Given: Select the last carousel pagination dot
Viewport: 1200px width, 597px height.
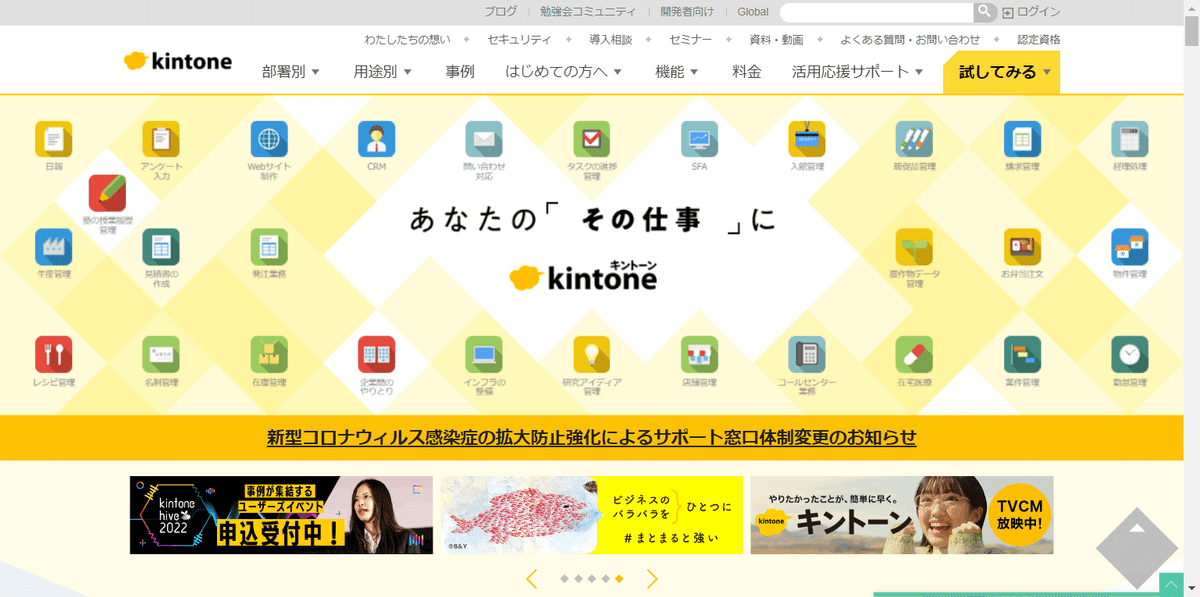Looking at the screenshot, I should pyautogui.click(x=617, y=577).
